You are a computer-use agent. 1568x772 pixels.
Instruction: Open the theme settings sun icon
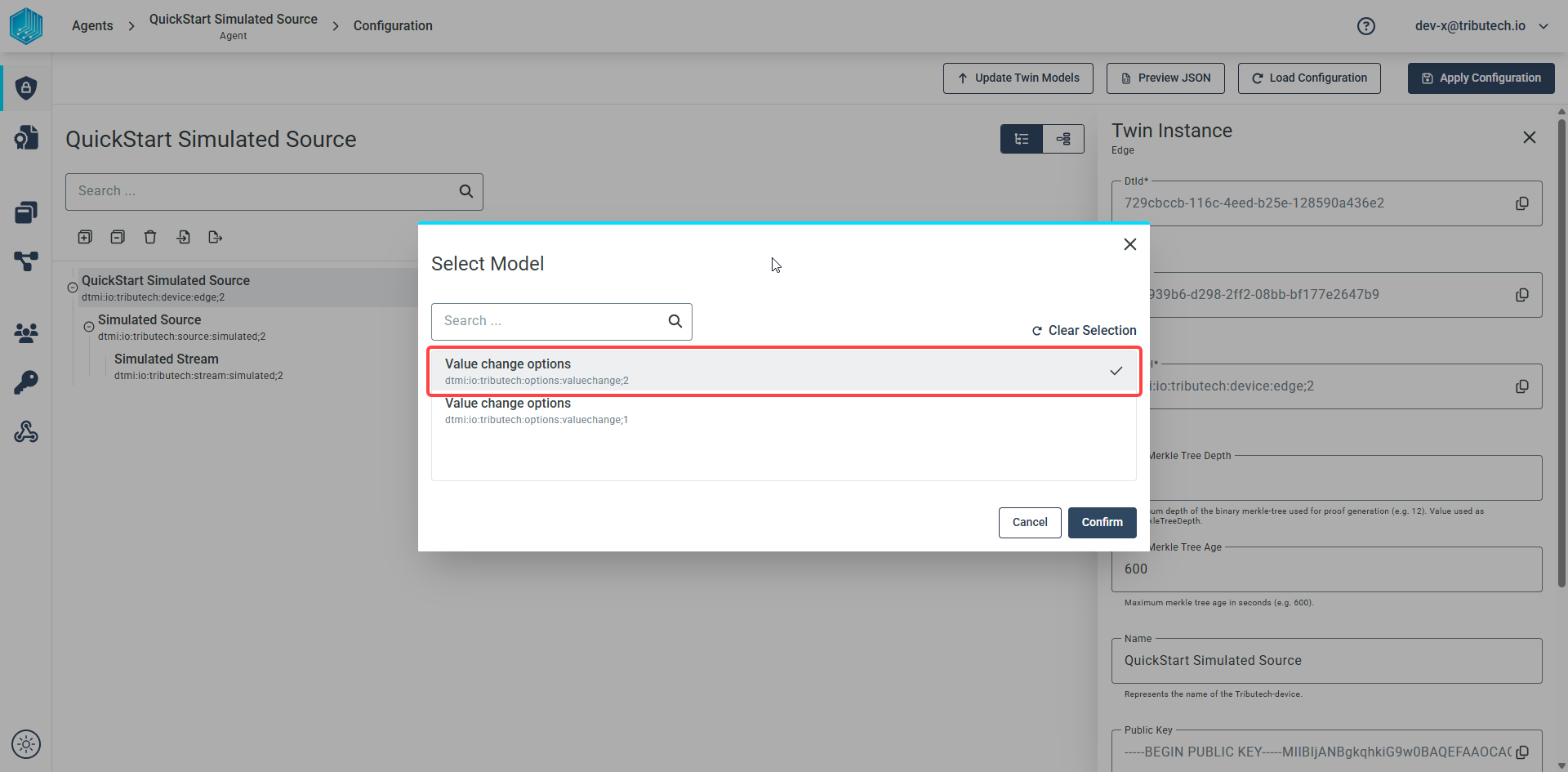[x=26, y=744]
